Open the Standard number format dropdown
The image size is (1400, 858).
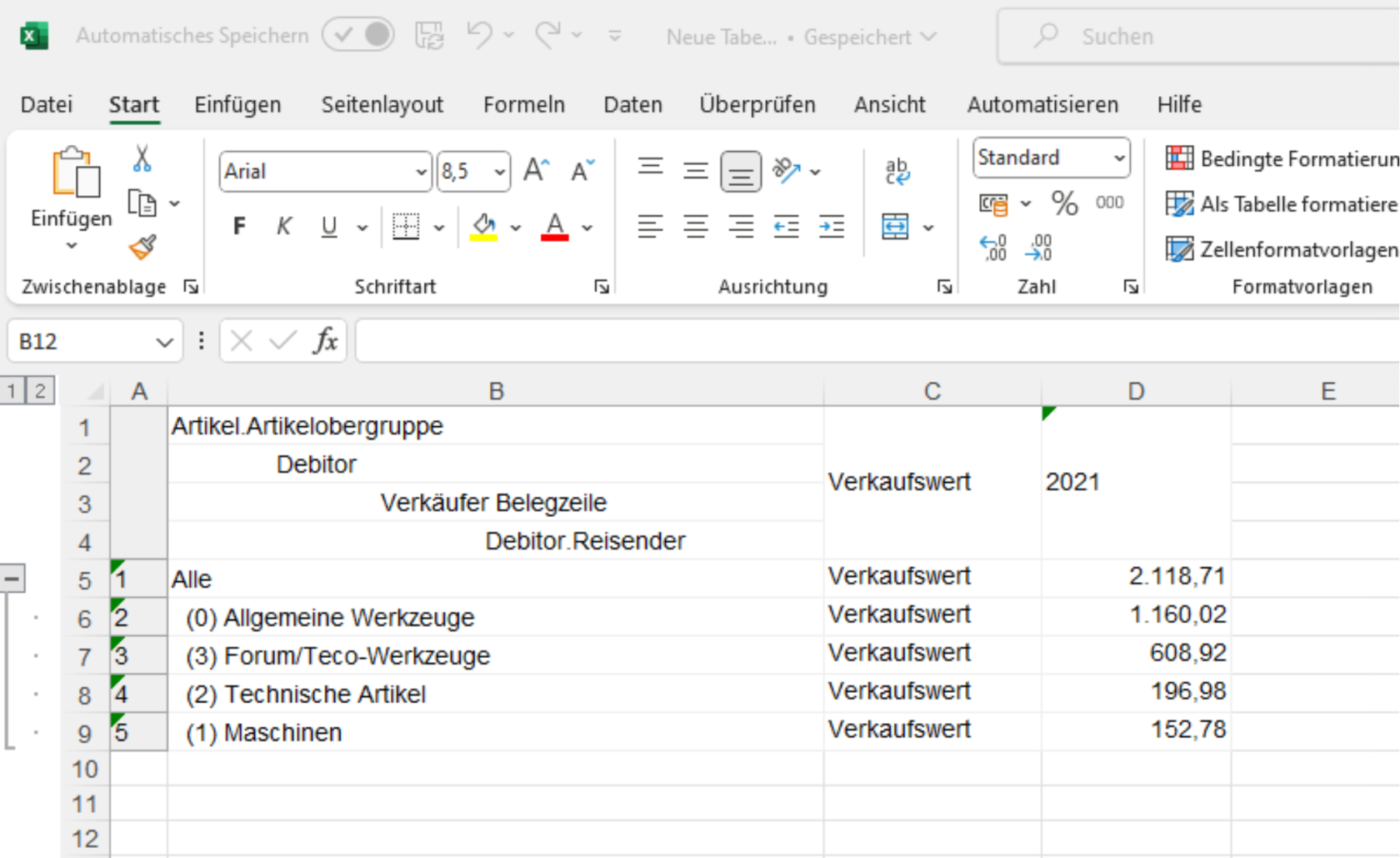[x=1119, y=158]
